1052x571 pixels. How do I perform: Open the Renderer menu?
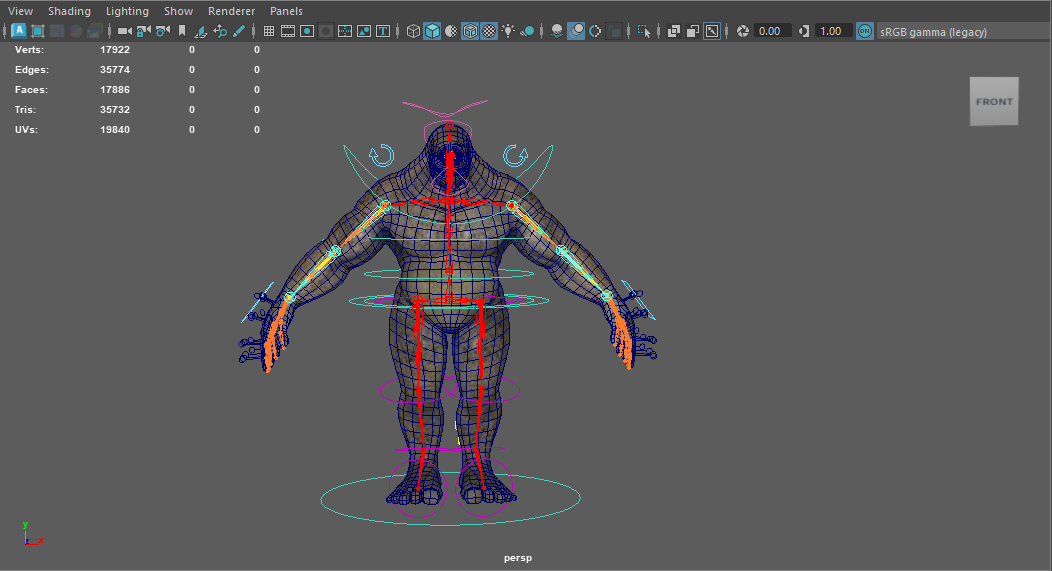pos(231,11)
